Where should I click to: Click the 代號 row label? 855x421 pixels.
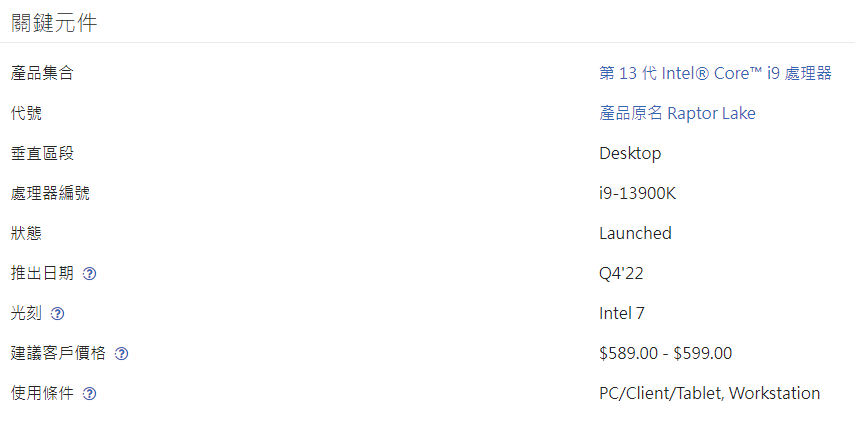coord(26,113)
